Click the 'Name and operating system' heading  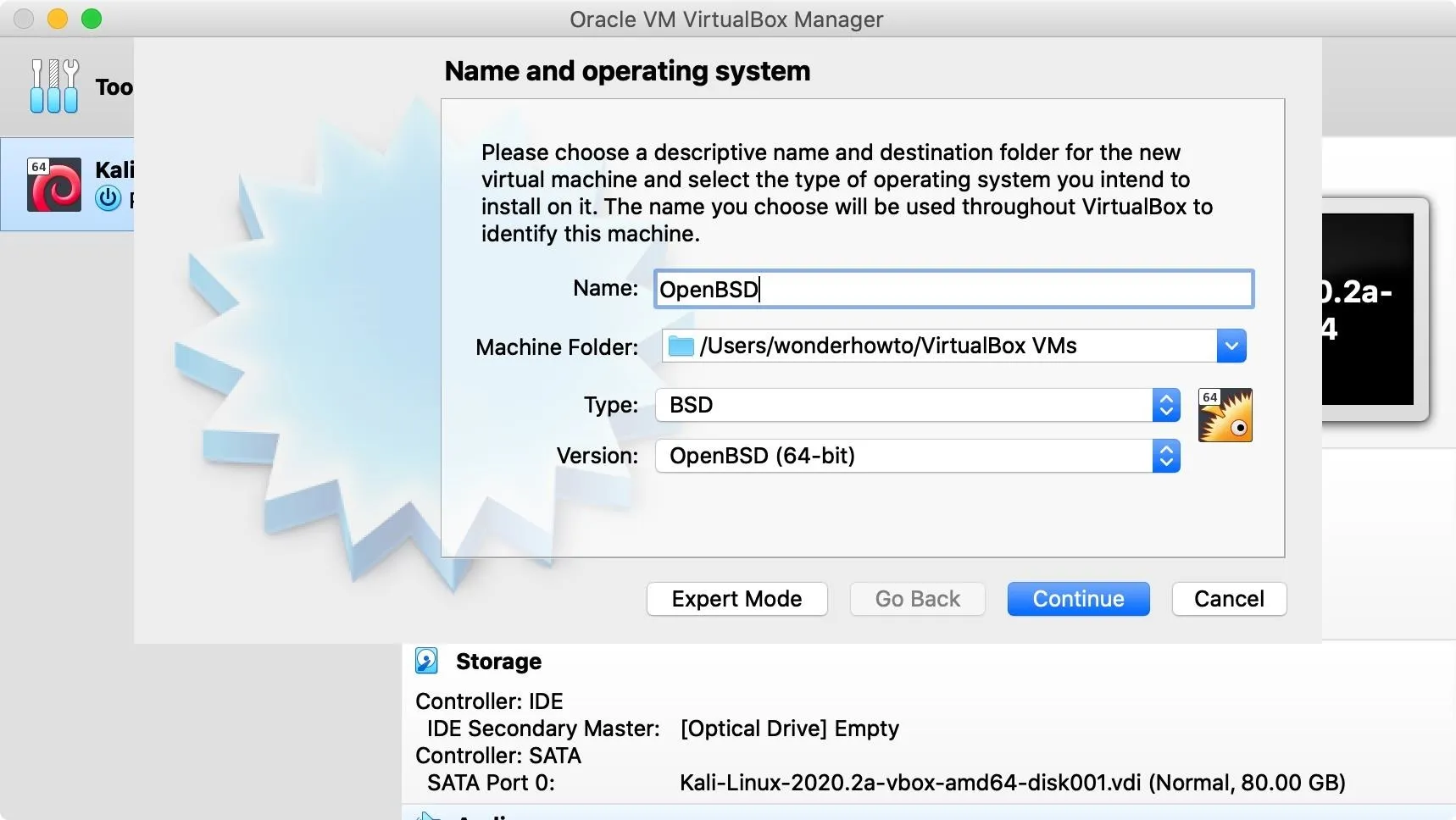point(627,71)
